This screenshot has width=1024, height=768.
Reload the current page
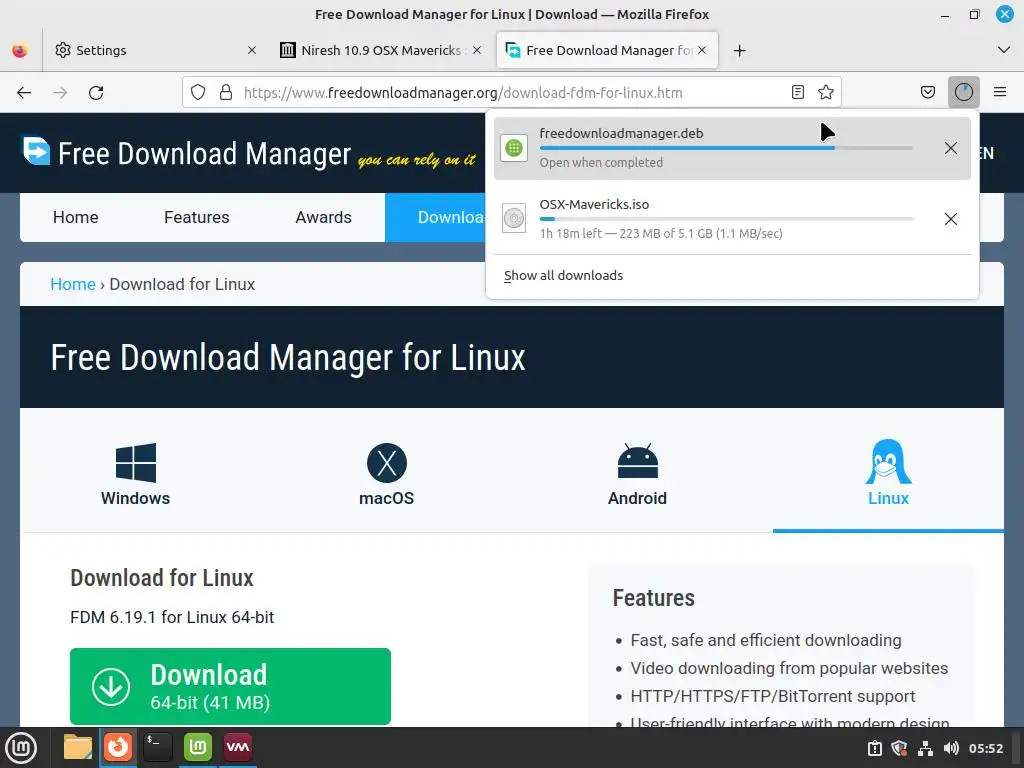coord(96,93)
